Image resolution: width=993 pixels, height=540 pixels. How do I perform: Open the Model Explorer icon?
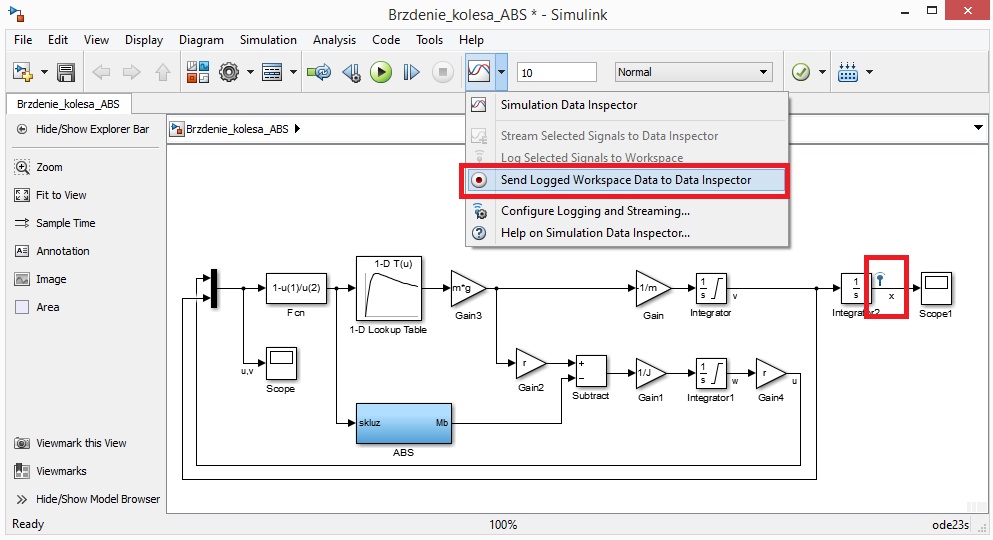[x=272, y=72]
